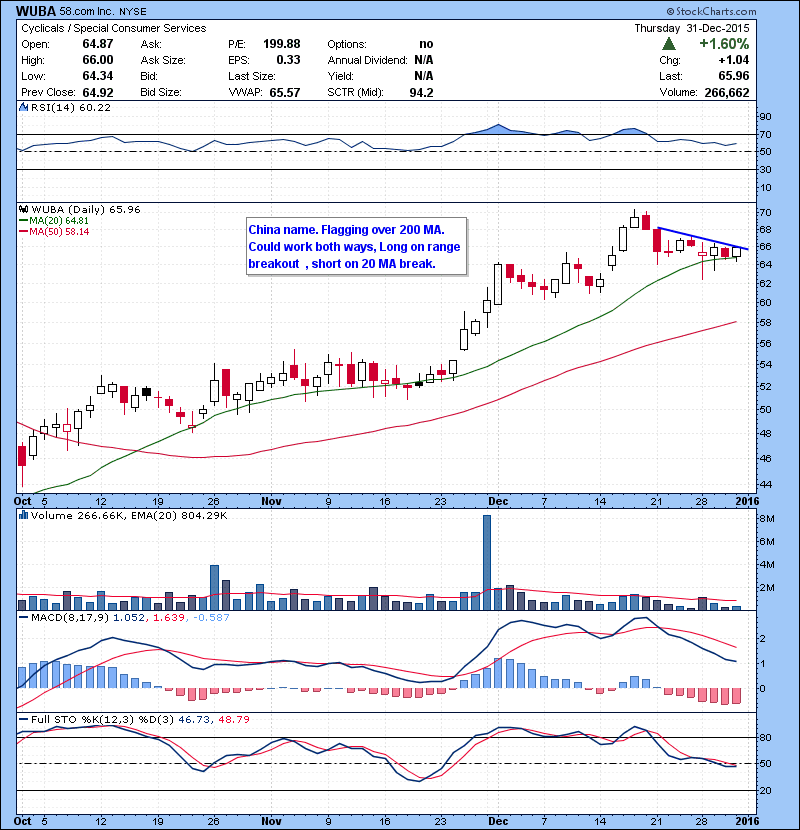
Task: Click the VWAP value 65.57
Action: [x=285, y=93]
